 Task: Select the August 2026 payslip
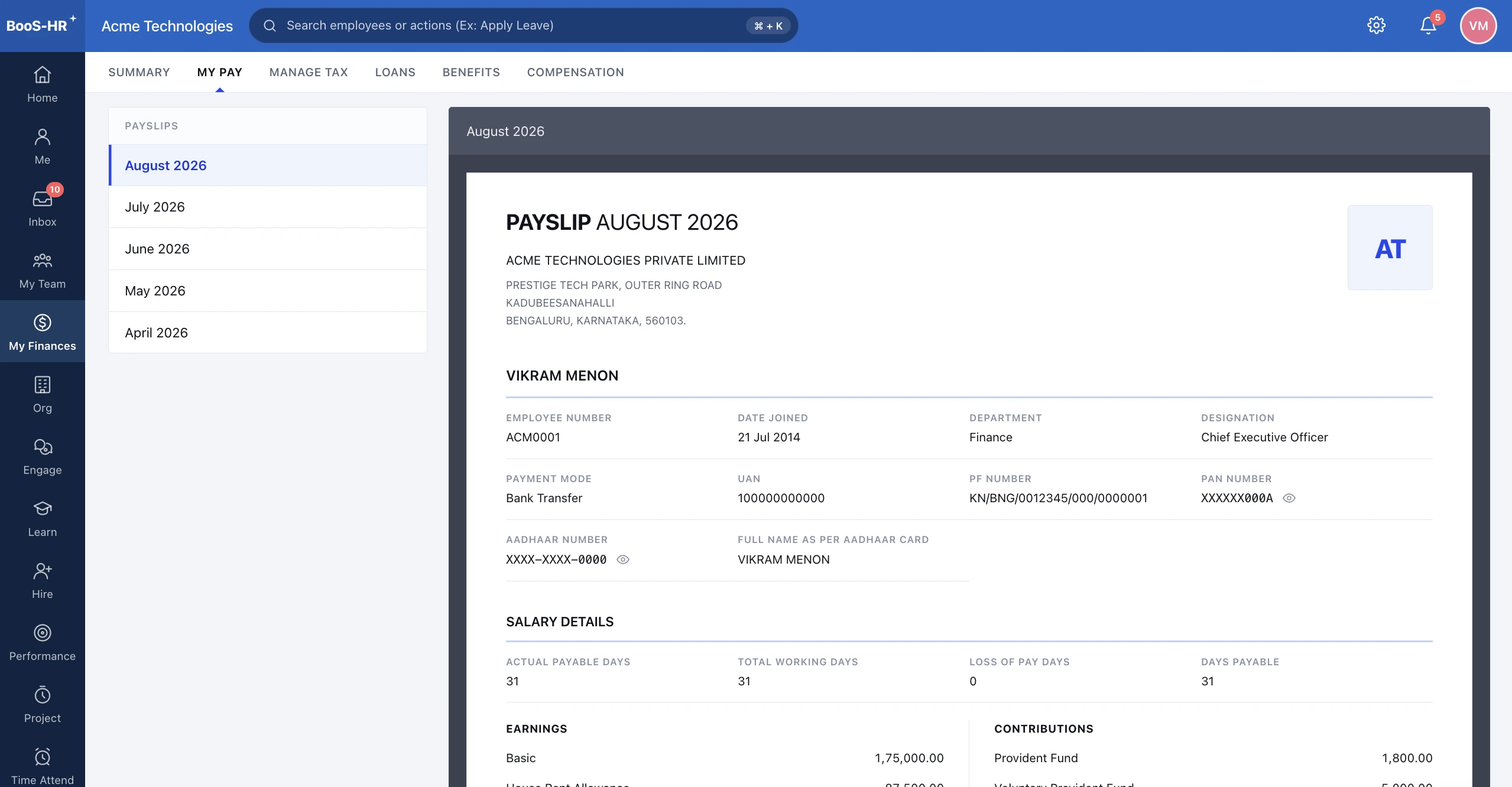point(268,165)
